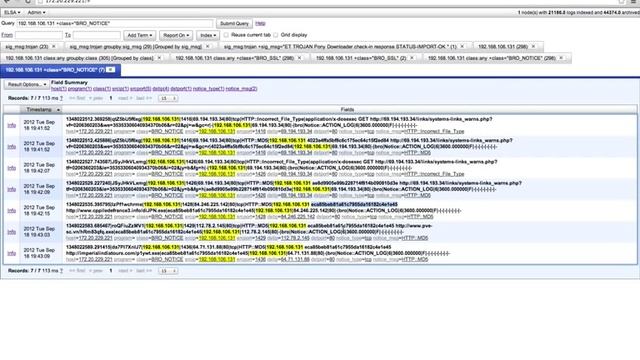Open the Help link
This screenshot has height=360, width=640.
click(260, 24)
